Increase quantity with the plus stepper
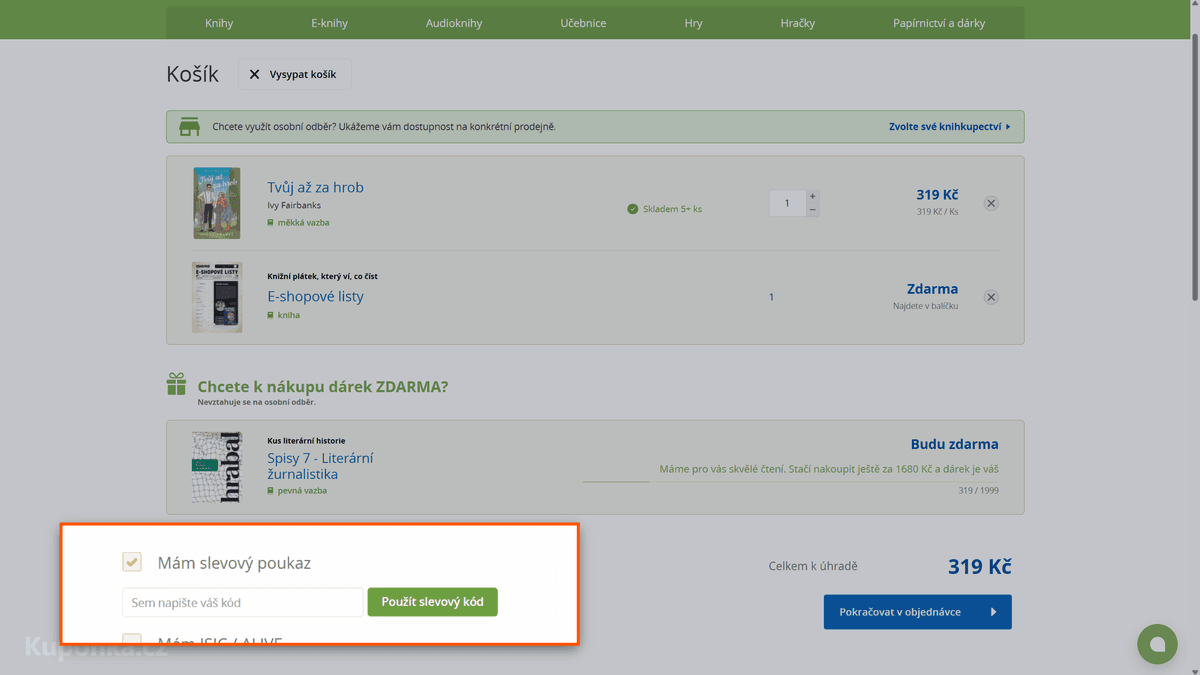The width and height of the screenshot is (1200, 675). click(x=813, y=196)
